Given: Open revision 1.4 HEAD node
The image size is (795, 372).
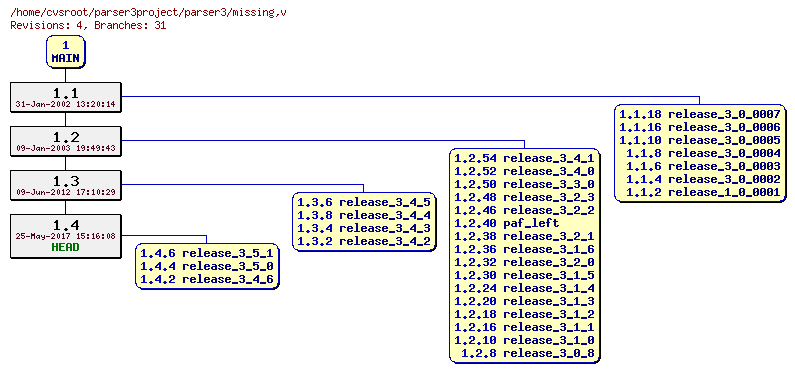Looking at the screenshot, I should coord(66,236).
